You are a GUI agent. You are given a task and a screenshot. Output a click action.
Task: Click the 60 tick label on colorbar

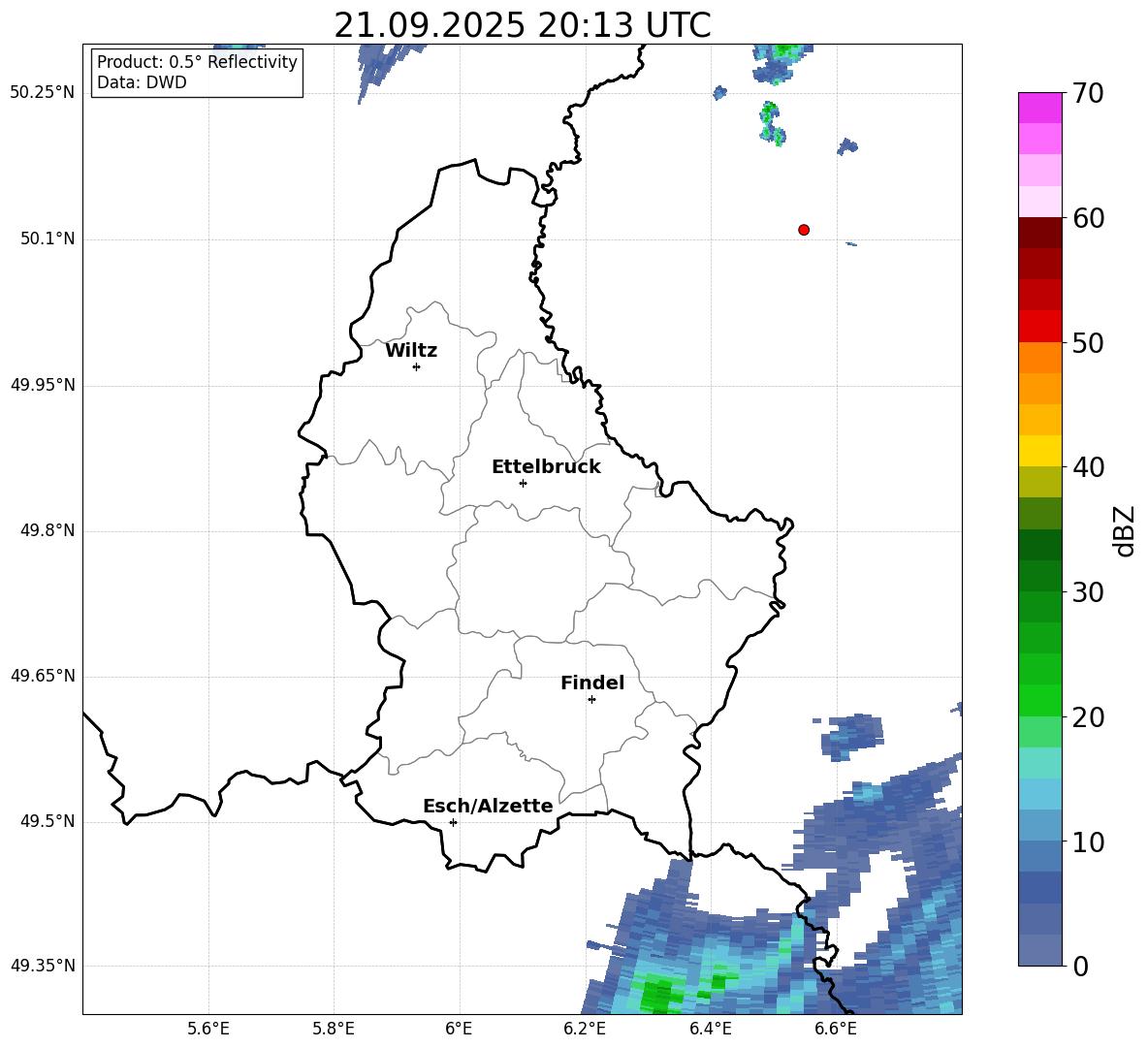1090,219
